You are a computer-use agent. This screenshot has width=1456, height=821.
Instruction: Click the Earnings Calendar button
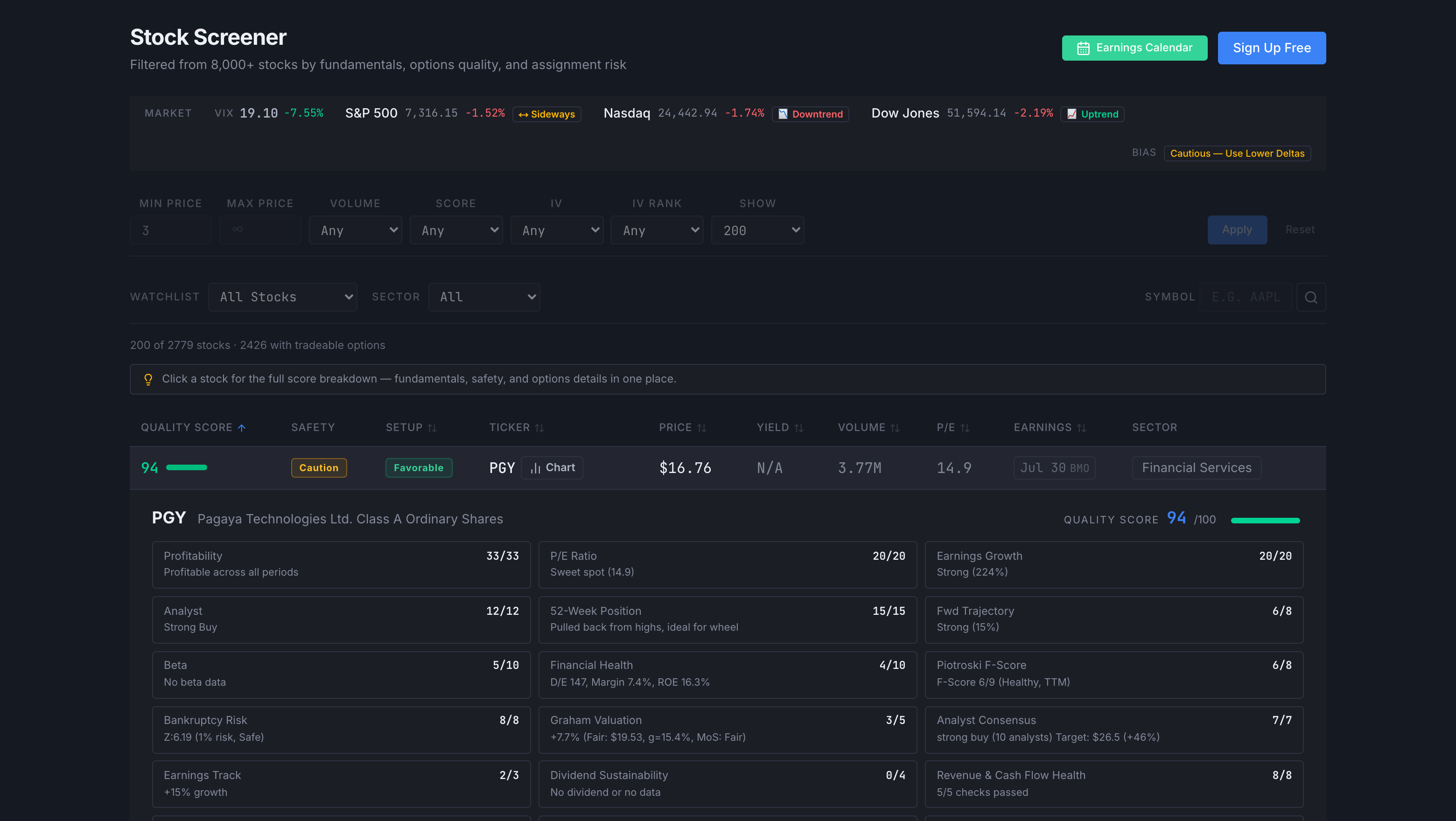tap(1134, 48)
